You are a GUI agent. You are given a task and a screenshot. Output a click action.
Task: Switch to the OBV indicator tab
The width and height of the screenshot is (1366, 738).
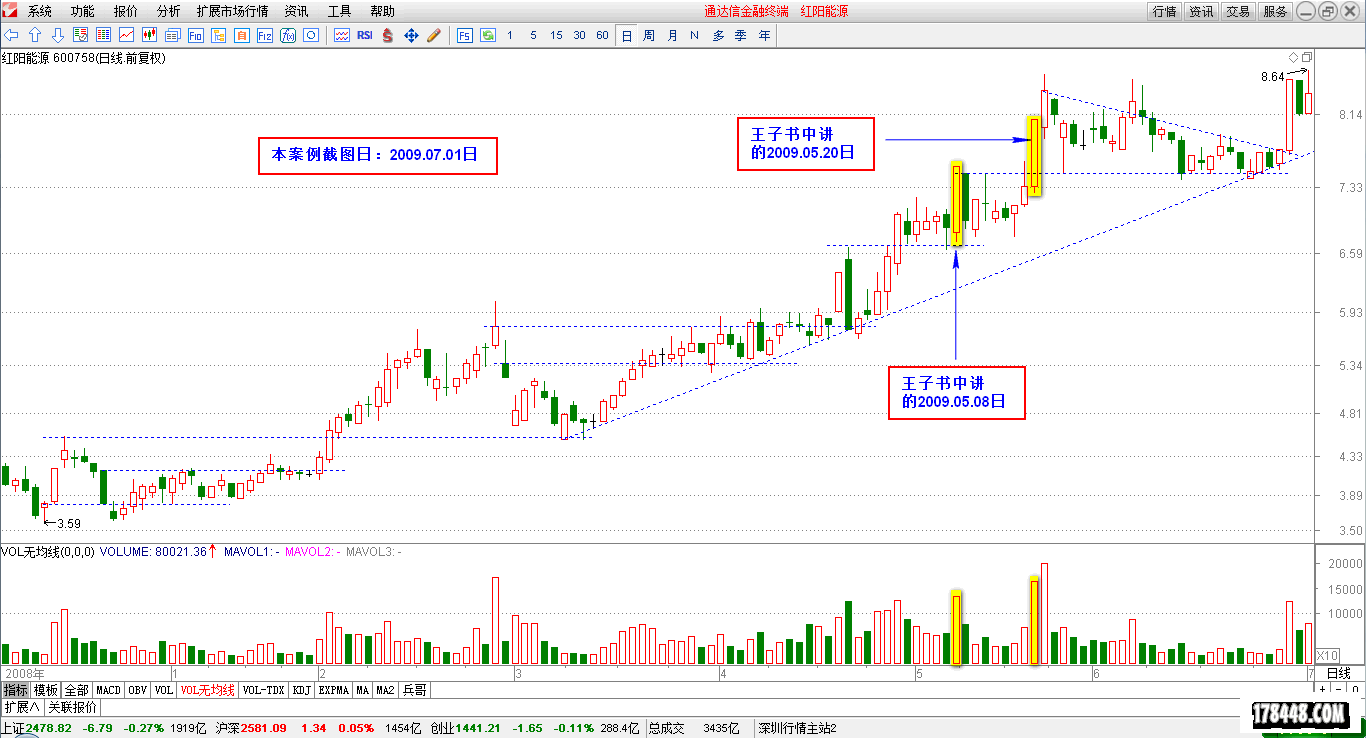138,690
